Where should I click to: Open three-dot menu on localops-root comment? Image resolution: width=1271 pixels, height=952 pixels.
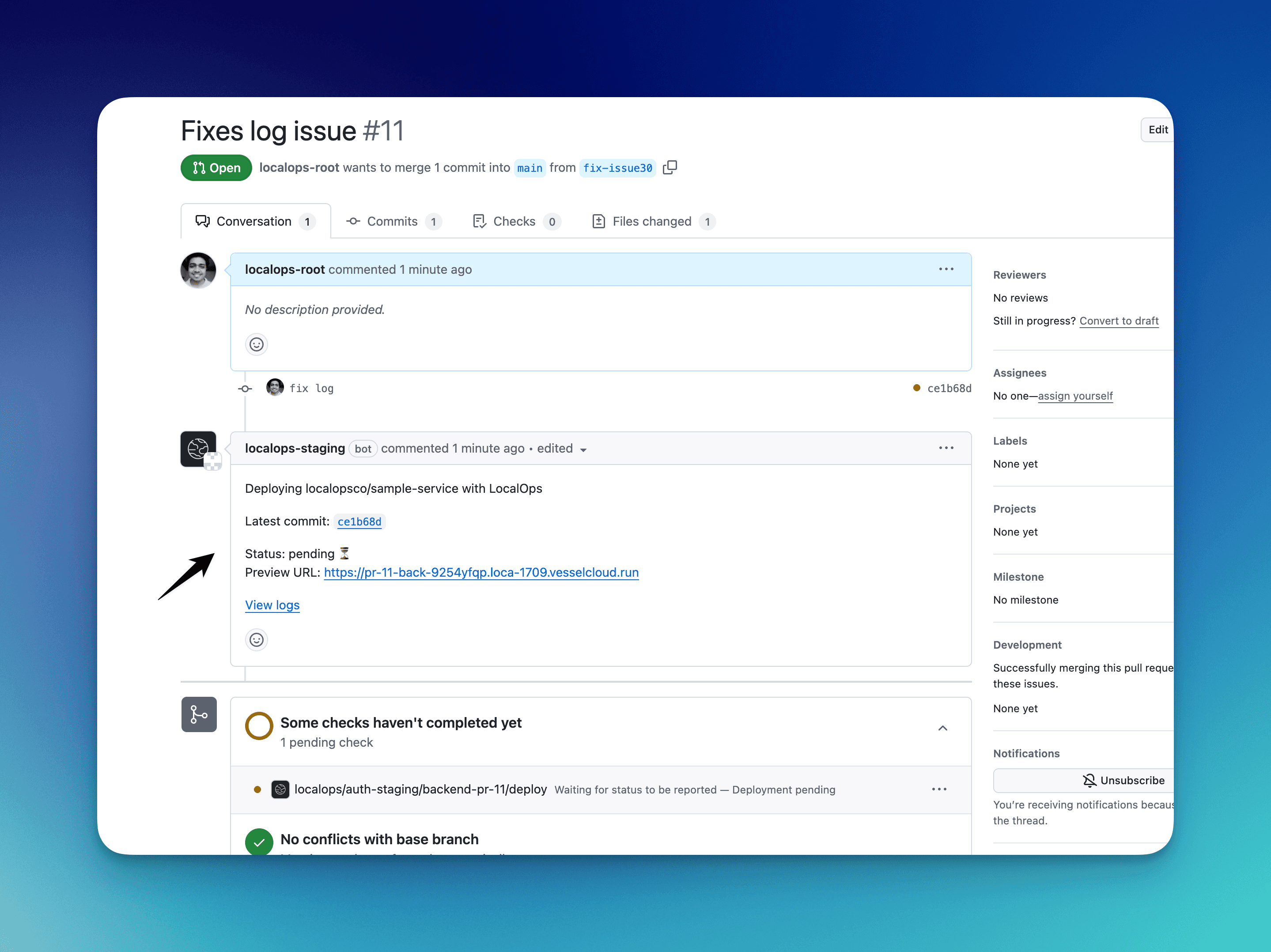(946, 269)
